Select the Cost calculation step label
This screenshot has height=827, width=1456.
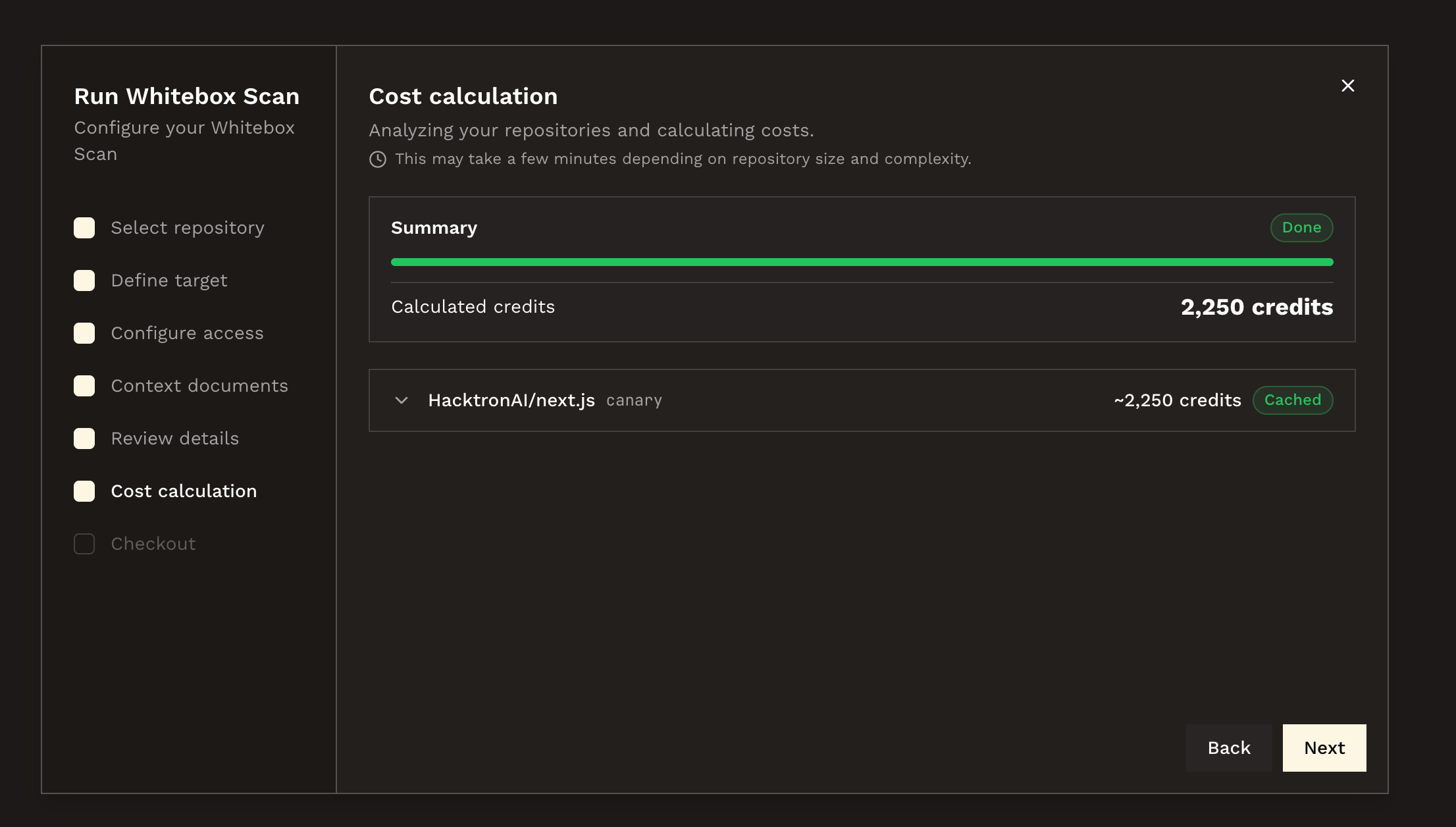pyautogui.click(x=184, y=491)
